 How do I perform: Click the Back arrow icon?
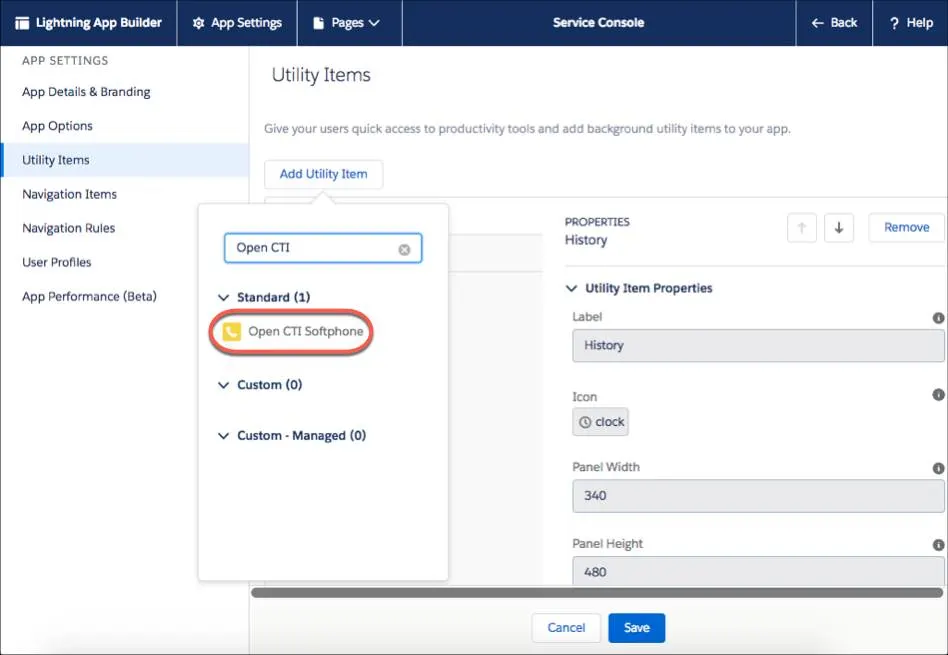pos(817,23)
